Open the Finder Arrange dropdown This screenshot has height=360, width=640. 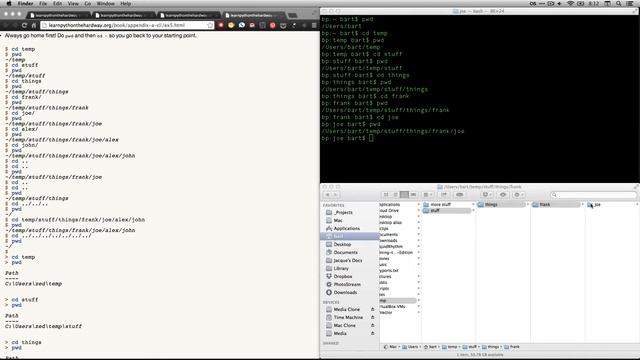427,195
